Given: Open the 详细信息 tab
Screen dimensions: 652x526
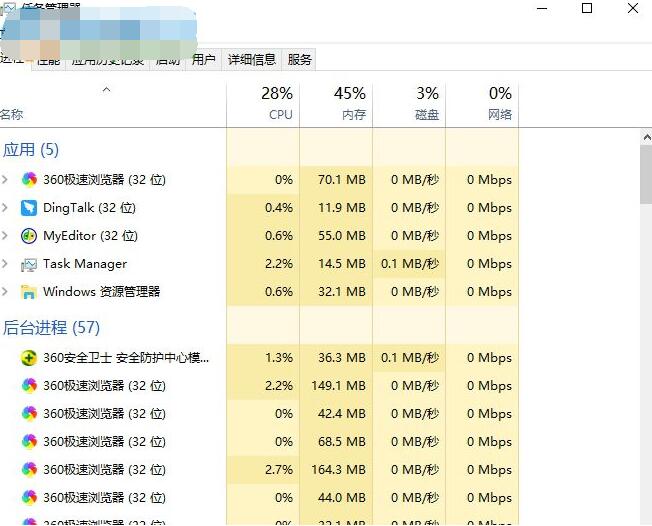Looking at the screenshot, I should (x=251, y=60).
